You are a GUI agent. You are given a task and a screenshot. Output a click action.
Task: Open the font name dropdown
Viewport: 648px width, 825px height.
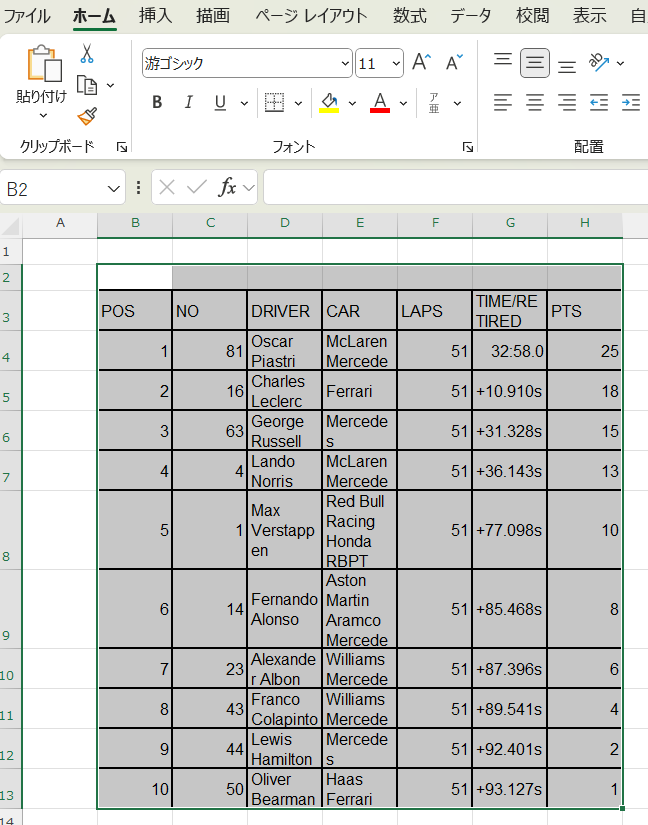[x=345, y=64]
